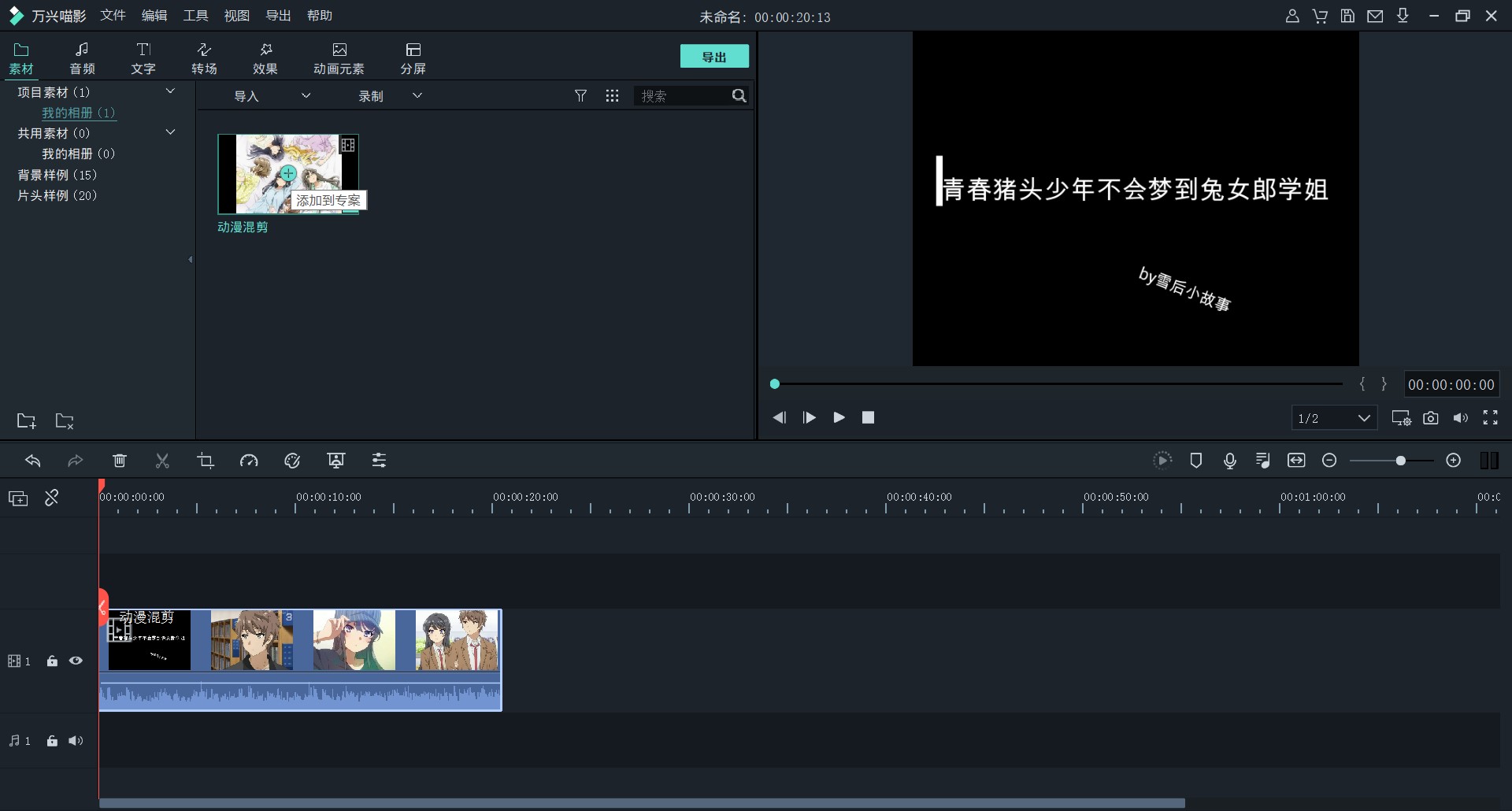Hide video track 1 with the eye toggle
The height and width of the screenshot is (811, 1512).
coord(76,661)
